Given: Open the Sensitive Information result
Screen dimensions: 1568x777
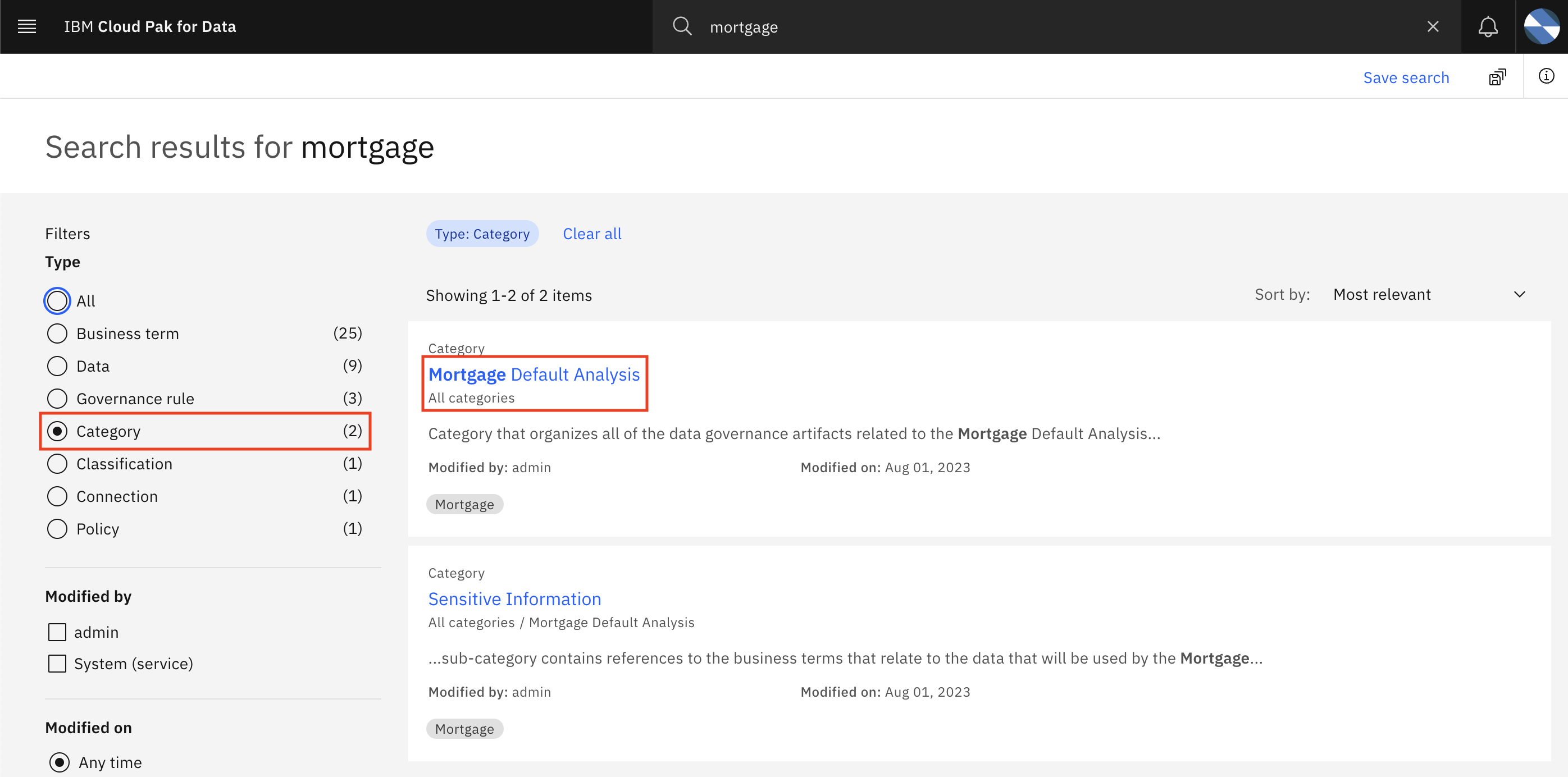Looking at the screenshot, I should (x=514, y=598).
